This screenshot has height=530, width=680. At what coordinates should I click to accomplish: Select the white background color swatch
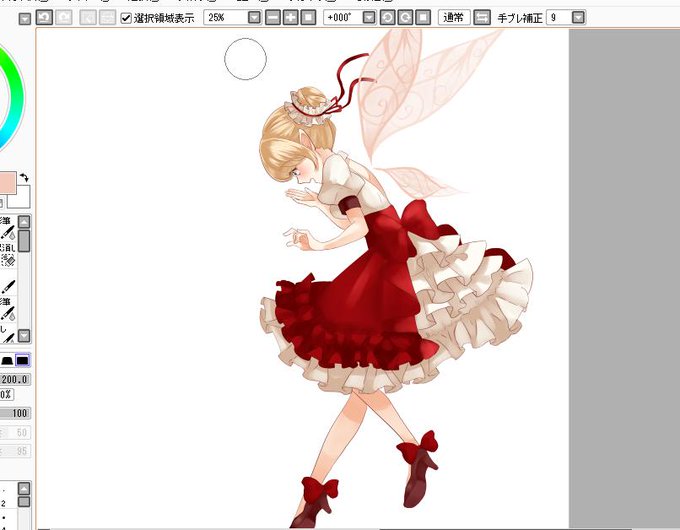(x=21, y=198)
